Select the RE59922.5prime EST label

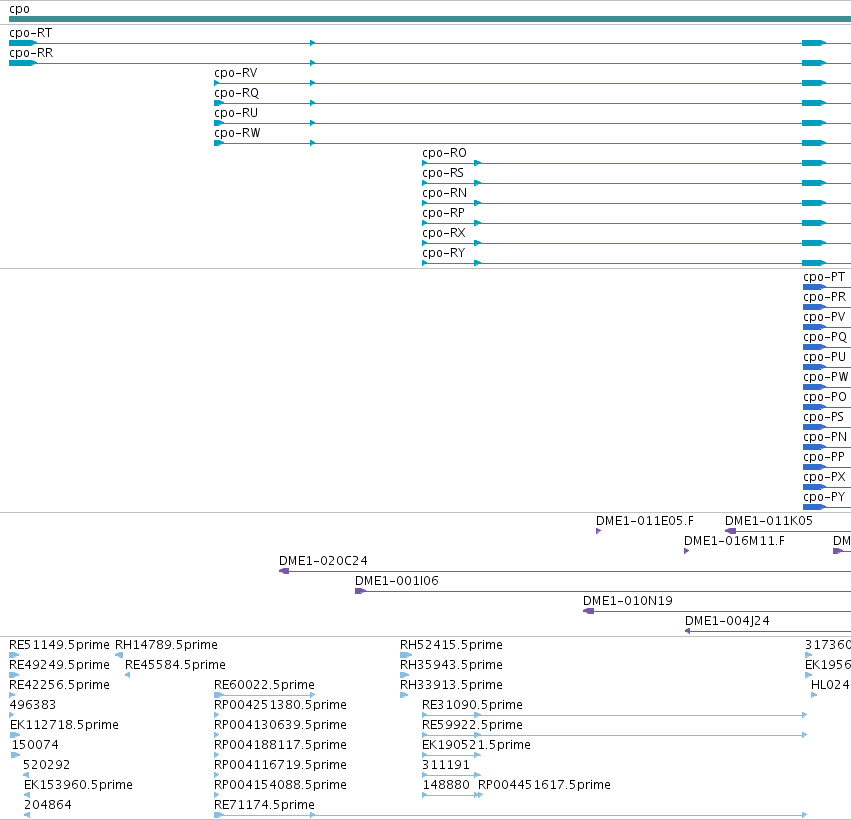pos(472,726)
